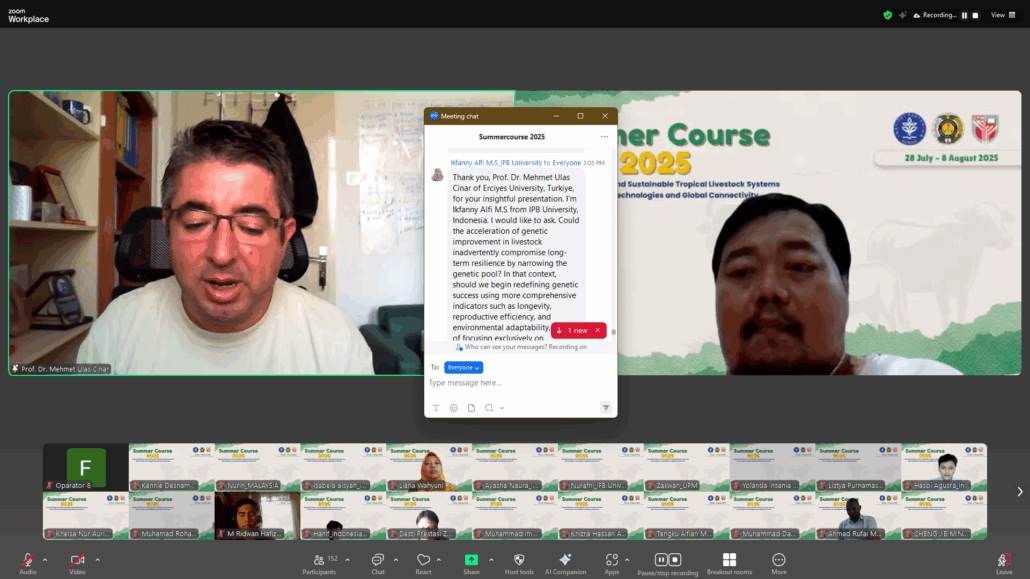Toggle the camera using the Video button
This screenshot has width=1030, height=579.
pos(77,561)
